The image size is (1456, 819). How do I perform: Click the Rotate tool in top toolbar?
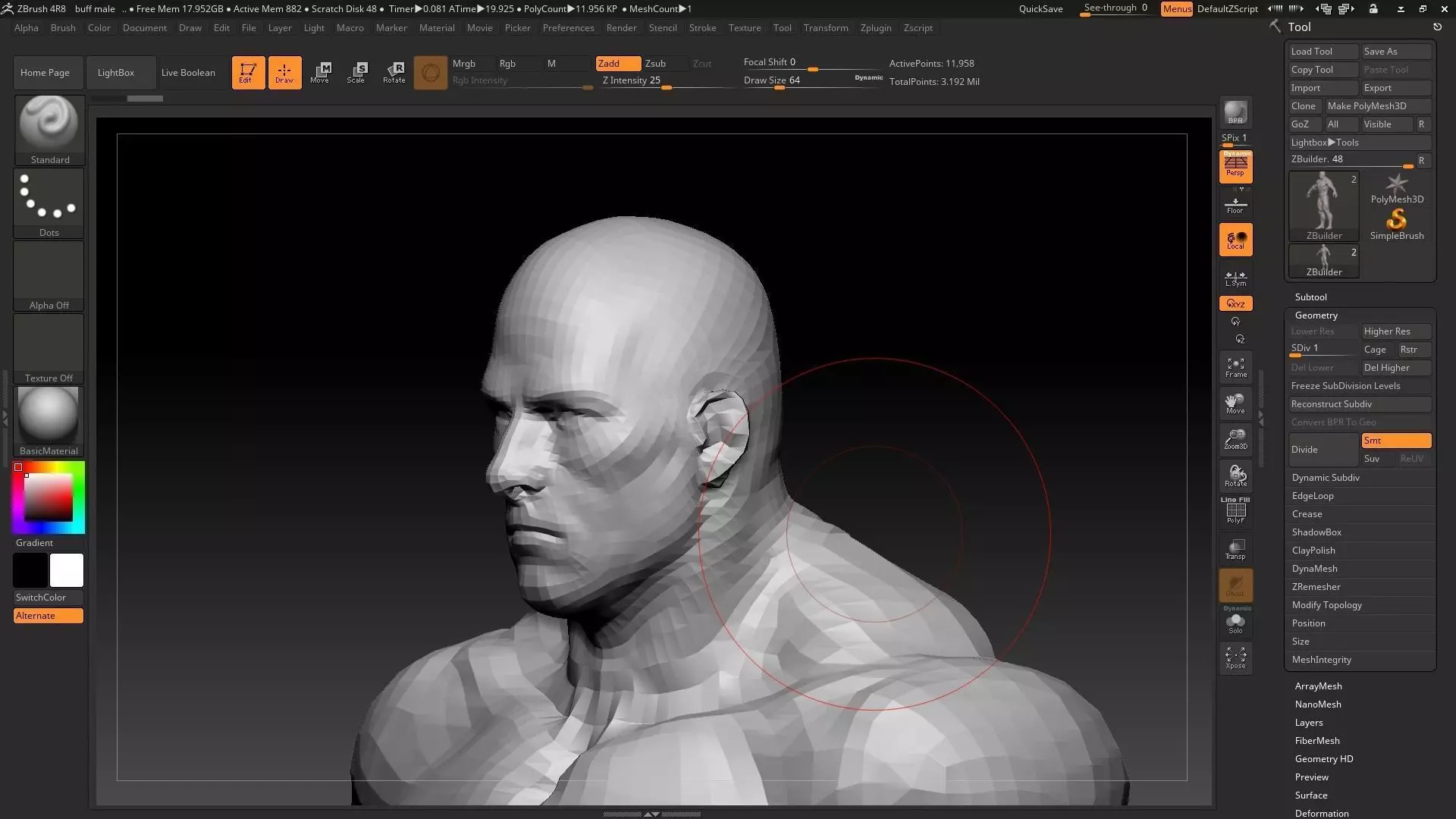coord(394,73)
